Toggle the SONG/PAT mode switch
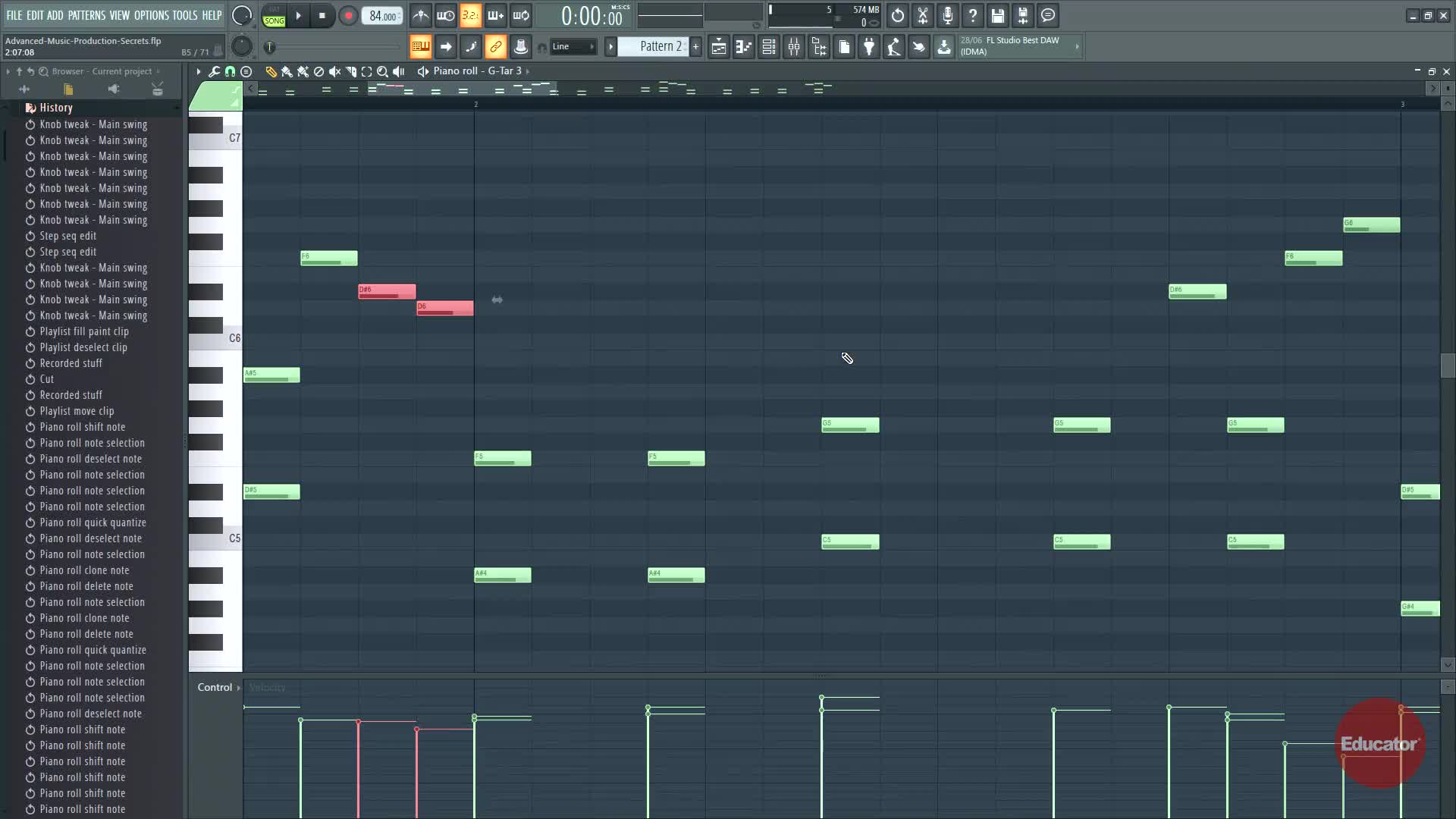The width and height of the screenshot is (1456, 819). point(274,16)
